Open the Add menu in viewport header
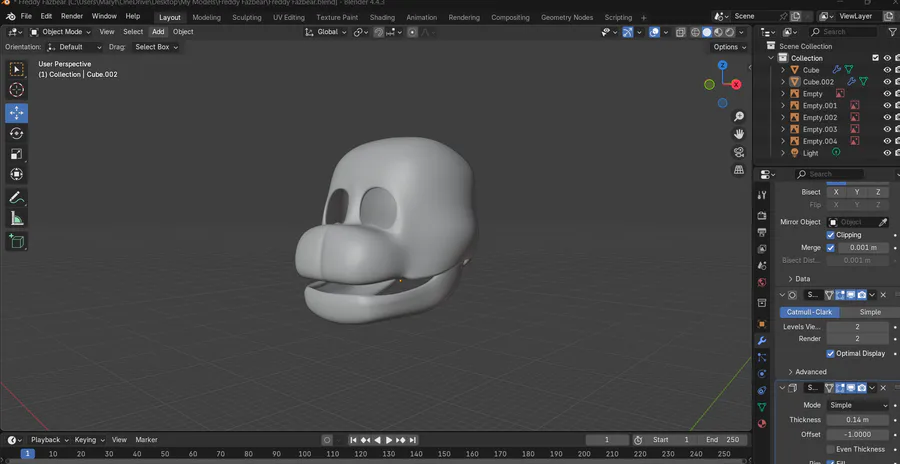The height and width of the screenshot is (464, 900). 158,32
